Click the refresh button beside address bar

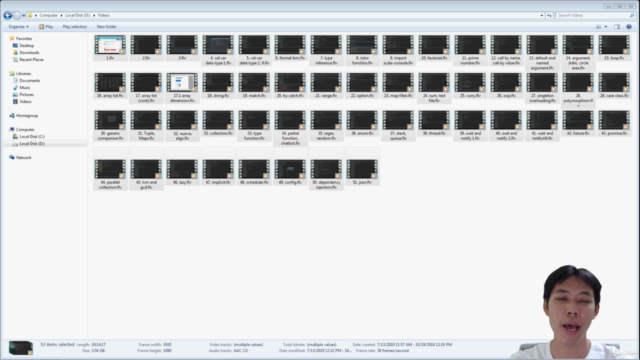[549, 16]
